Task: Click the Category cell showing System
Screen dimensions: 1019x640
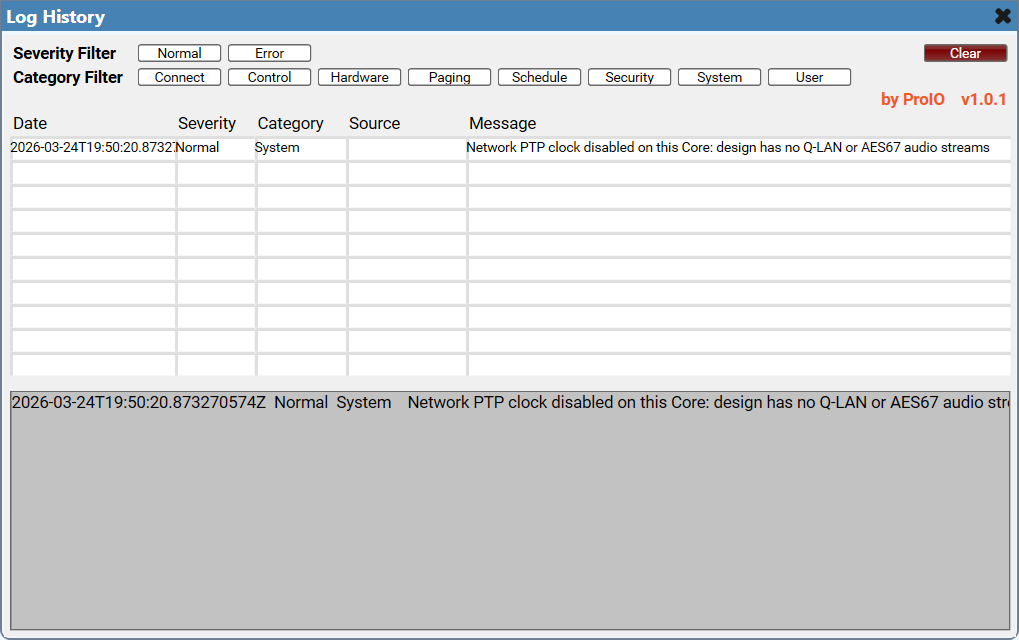Action: 300,148
